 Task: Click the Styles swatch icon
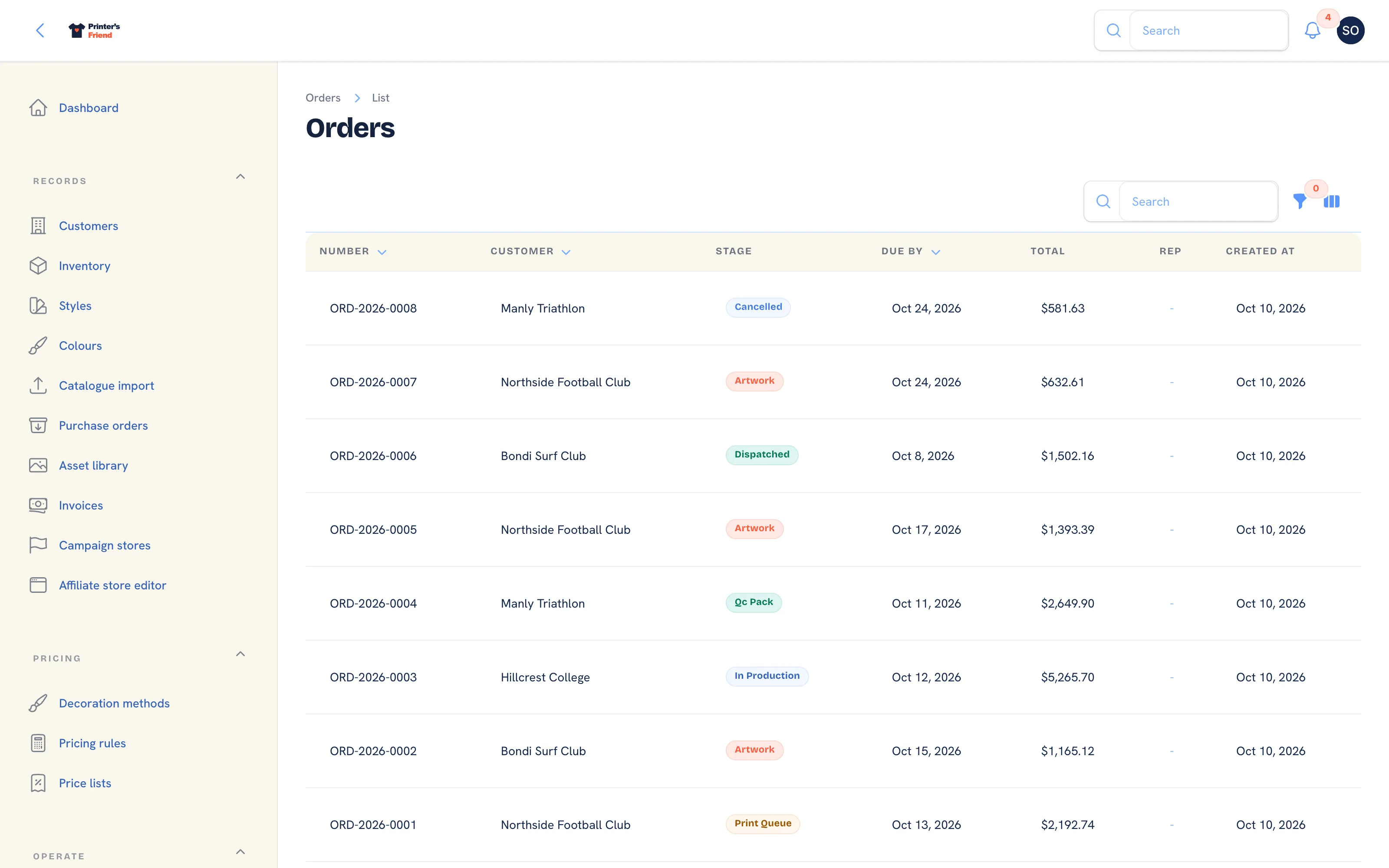38,306
